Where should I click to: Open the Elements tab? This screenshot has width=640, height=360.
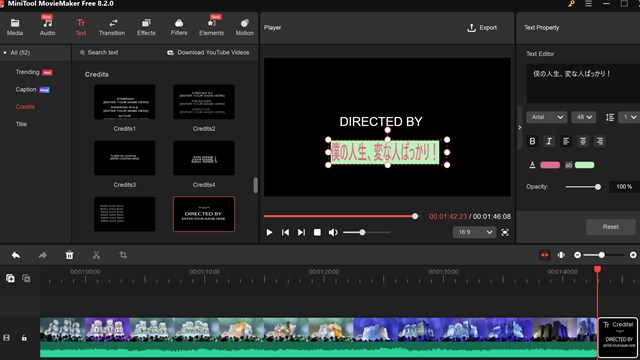click(211, 27)
